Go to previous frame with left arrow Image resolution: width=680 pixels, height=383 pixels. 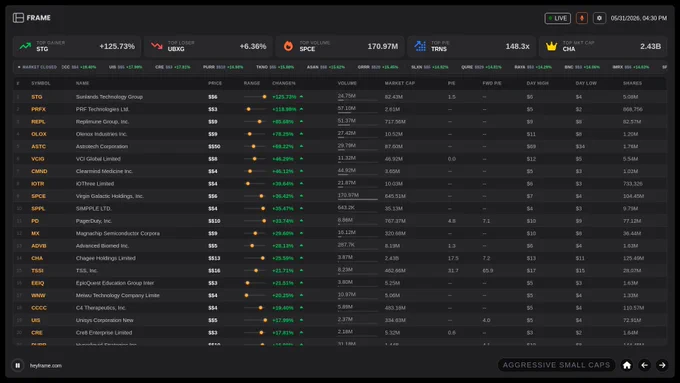[644, 365]
